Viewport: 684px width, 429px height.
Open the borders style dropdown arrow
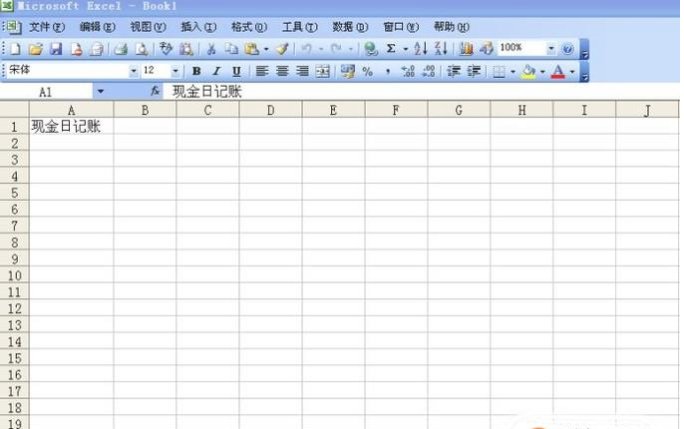[x=513, y=71]
